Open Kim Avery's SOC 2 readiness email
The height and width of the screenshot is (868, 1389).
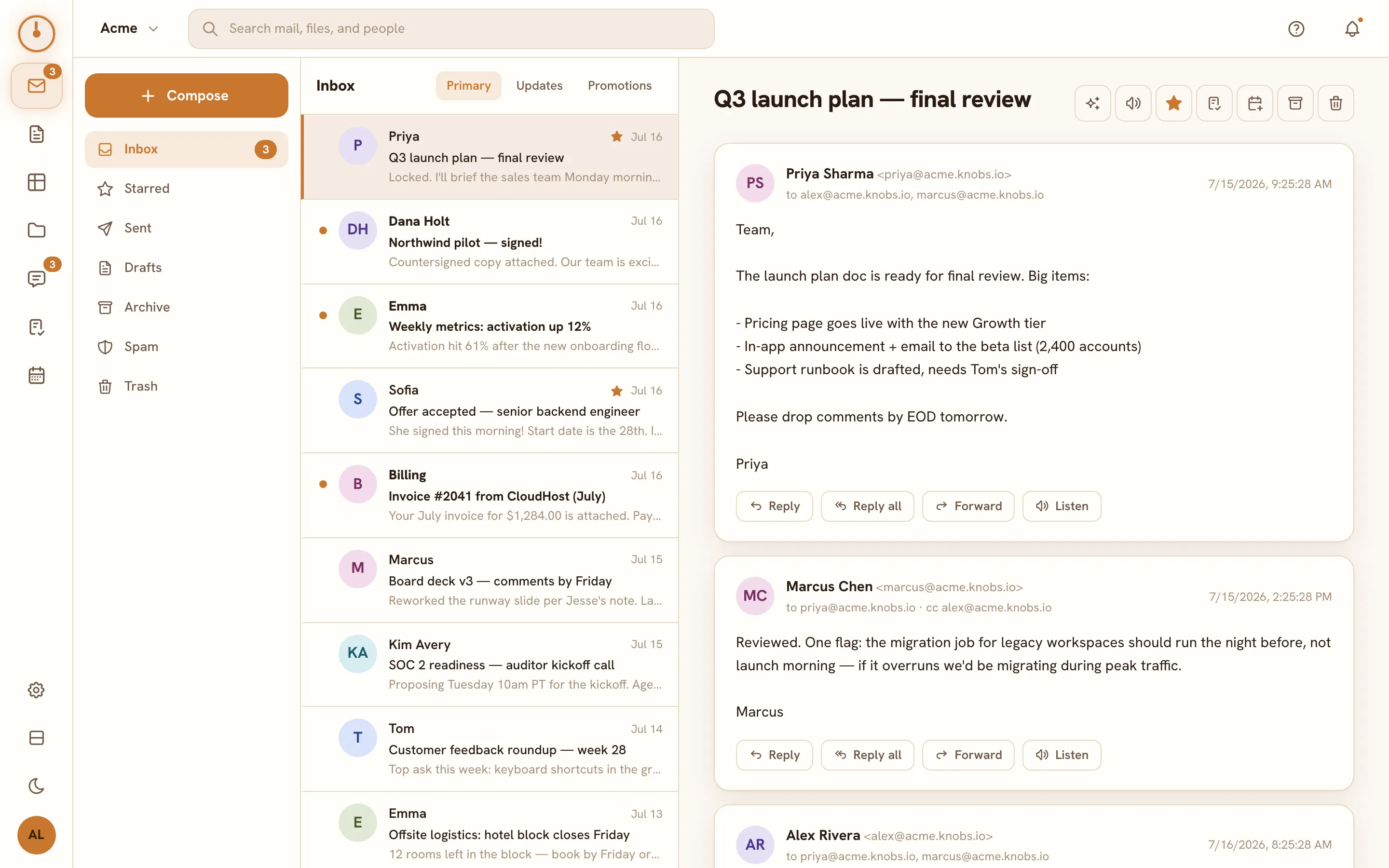(490, 665)
